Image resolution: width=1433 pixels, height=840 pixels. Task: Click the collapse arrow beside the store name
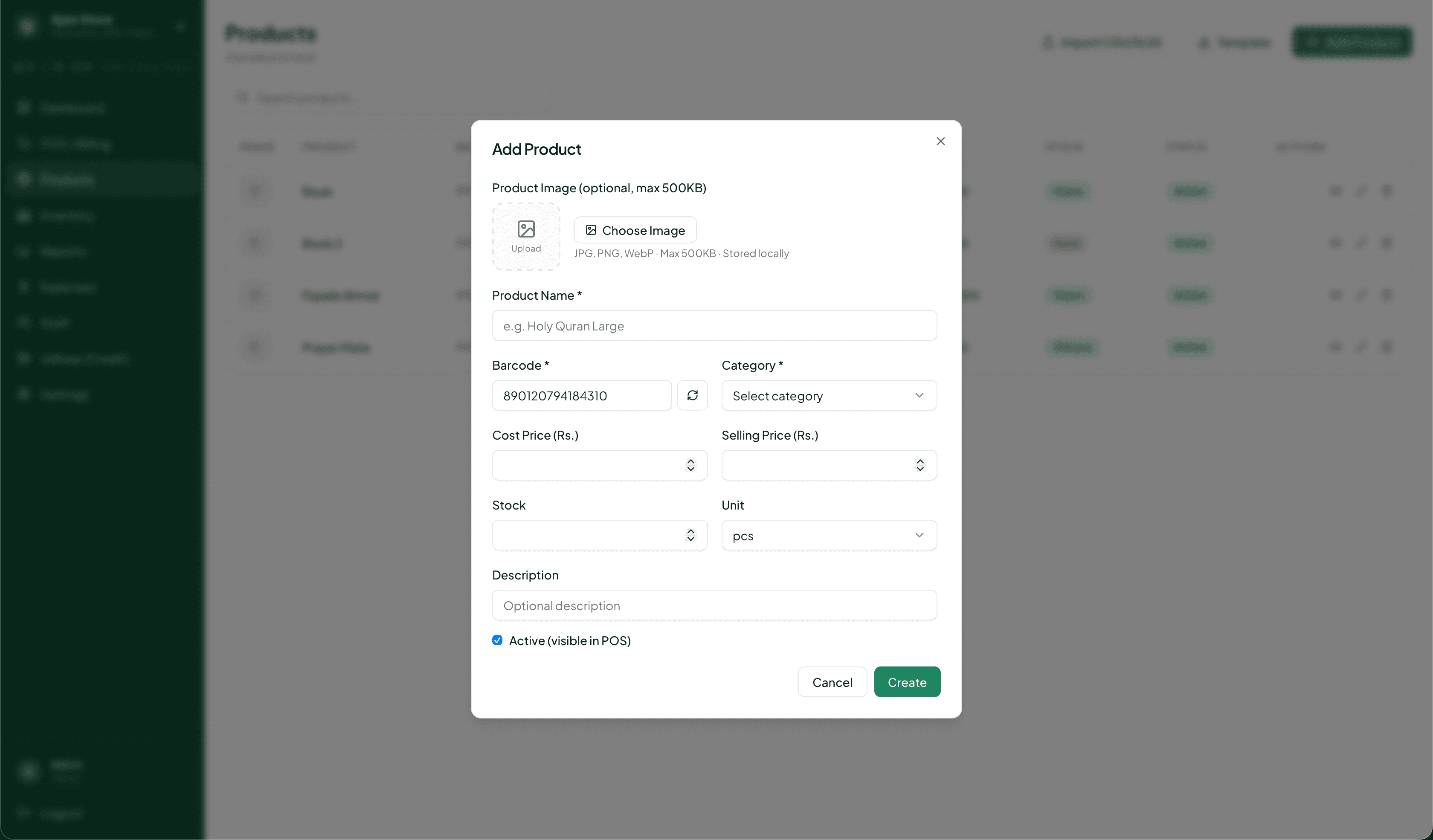[x=181, y=26]
